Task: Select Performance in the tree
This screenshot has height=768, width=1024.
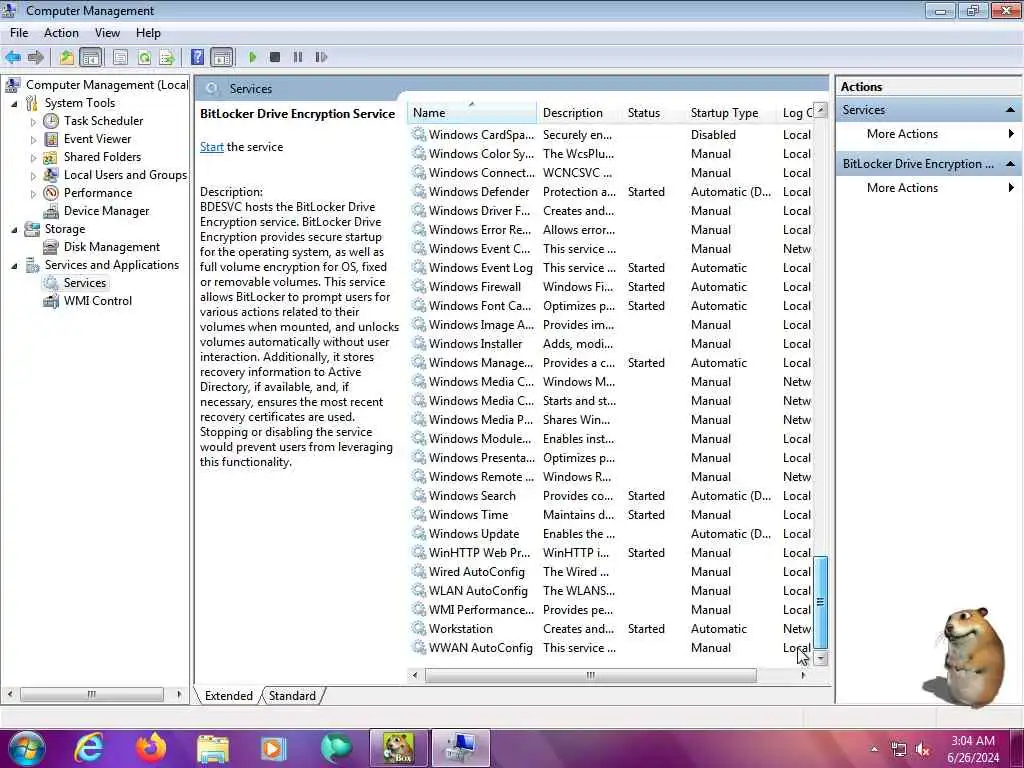Action: (97, 193)
